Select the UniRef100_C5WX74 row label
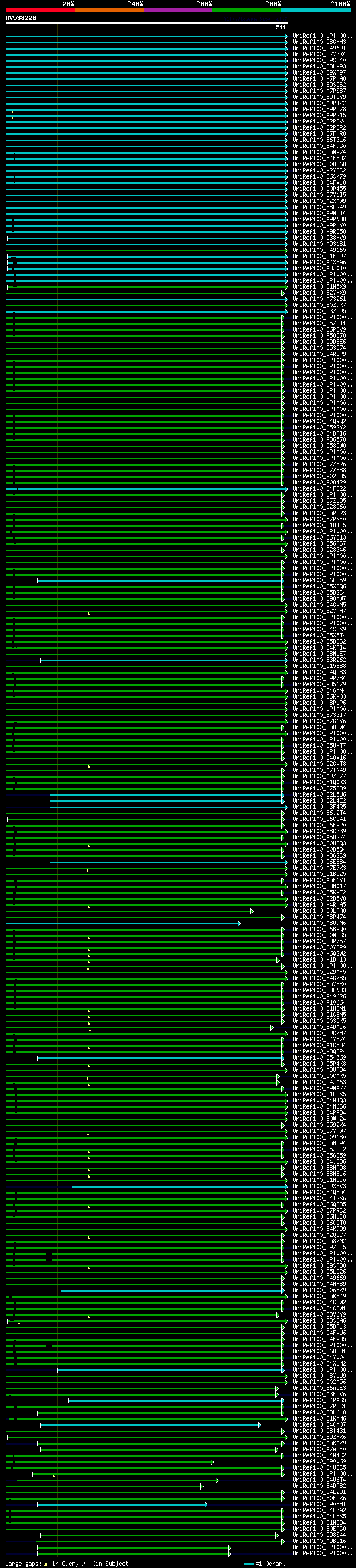This screenshot has width=356, height=1568. point(319,152)
